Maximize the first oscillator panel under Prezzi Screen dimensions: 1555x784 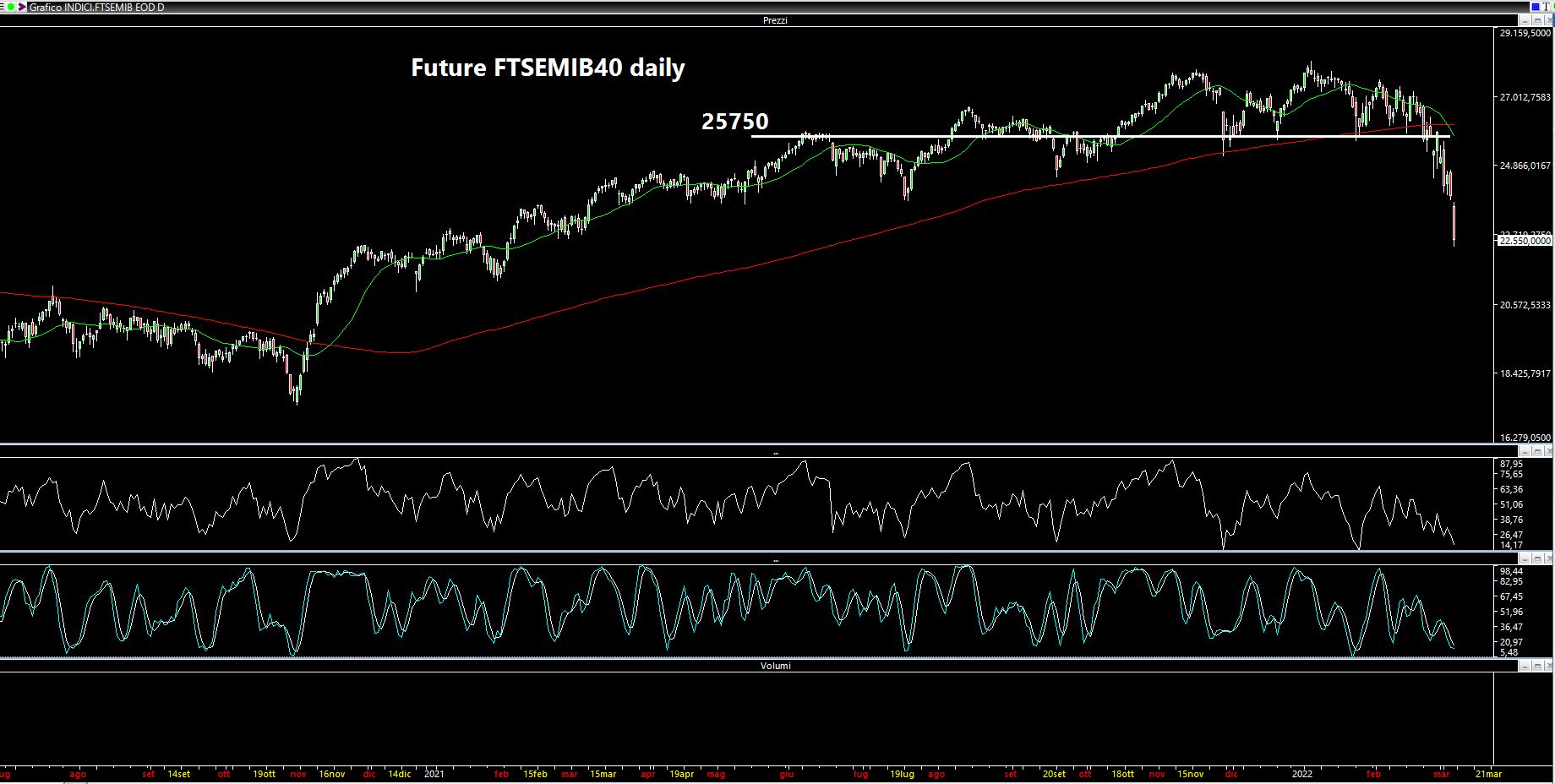click(x=1536, y=453)
